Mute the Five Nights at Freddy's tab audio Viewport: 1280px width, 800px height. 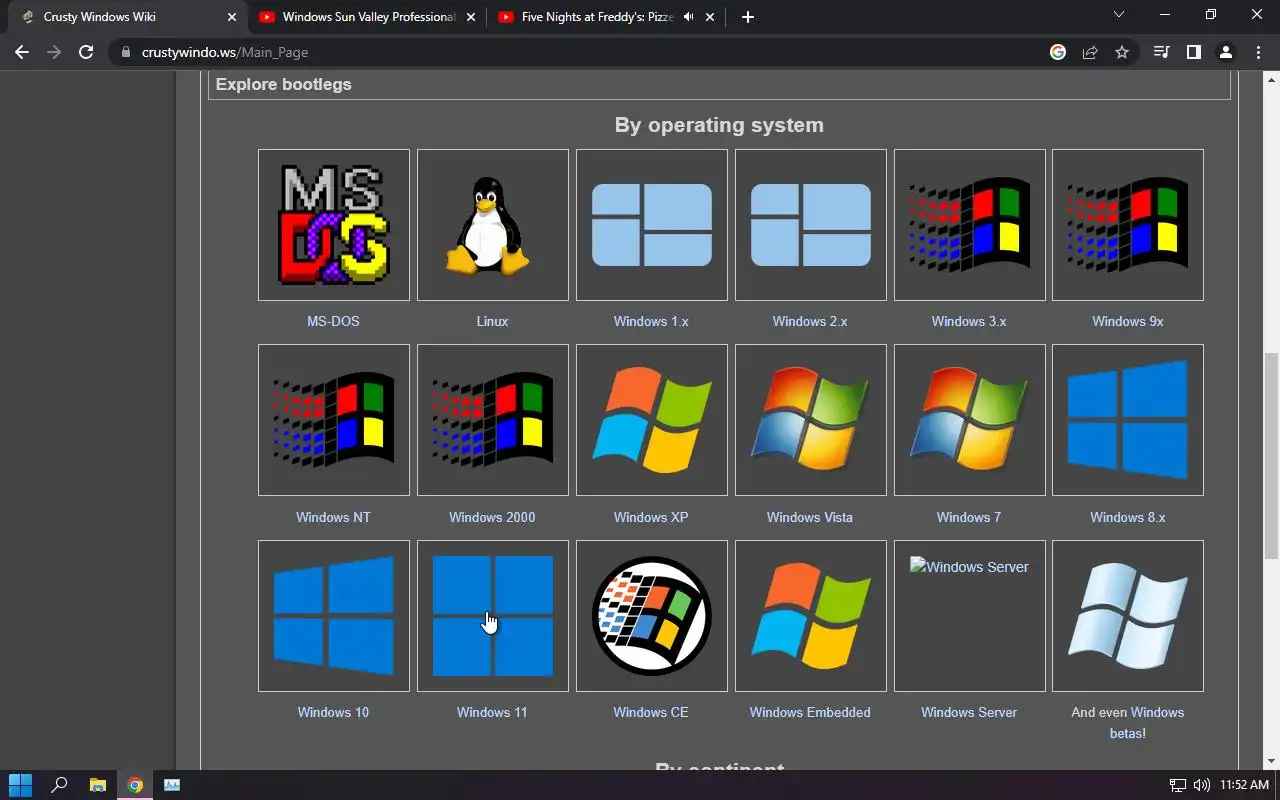688,17
